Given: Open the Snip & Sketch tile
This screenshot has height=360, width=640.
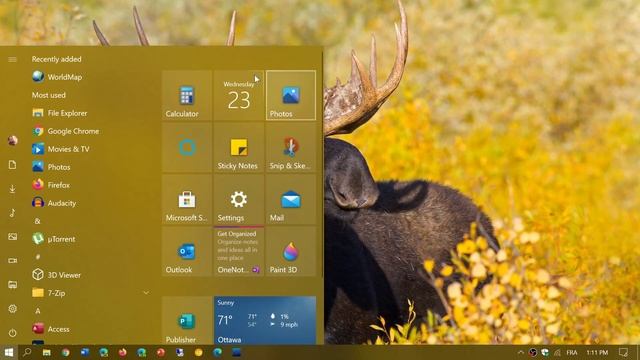Looking at the screenshot, I should (291, 147).
